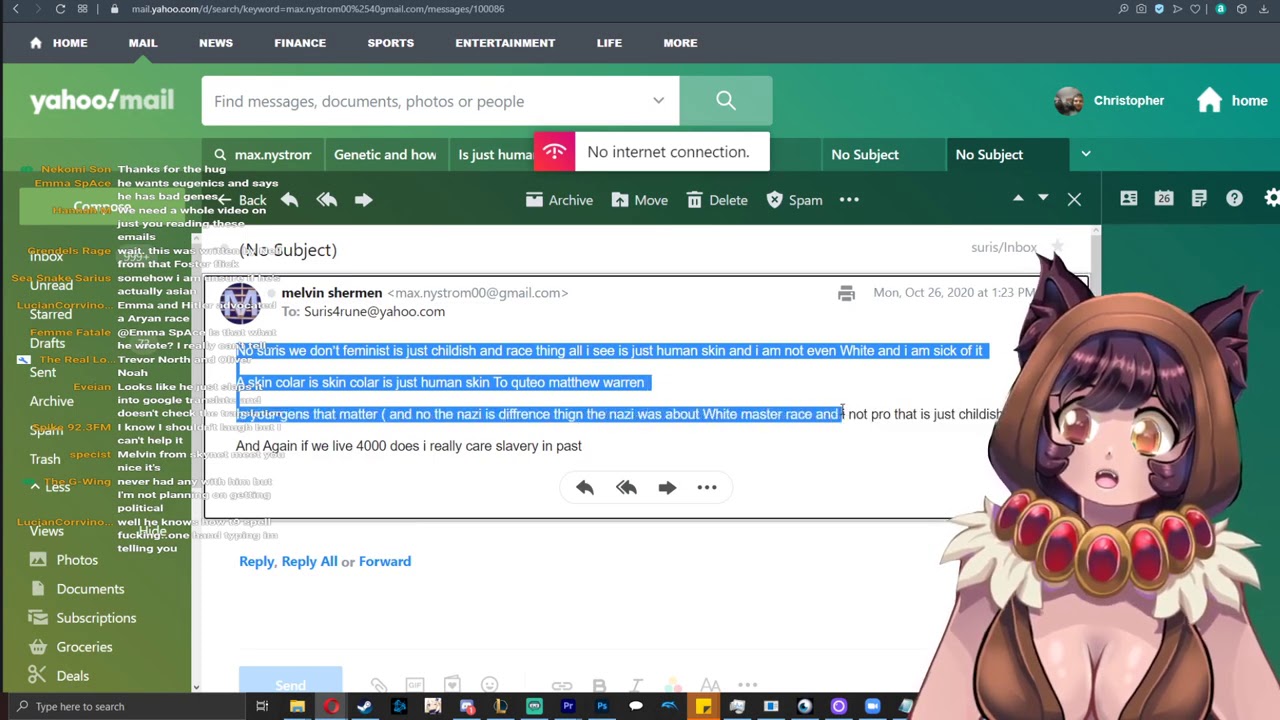The image size is (1280, 720).
Task: Reload the page in browser
Action: pyautogui.click(x=60, y=9)
